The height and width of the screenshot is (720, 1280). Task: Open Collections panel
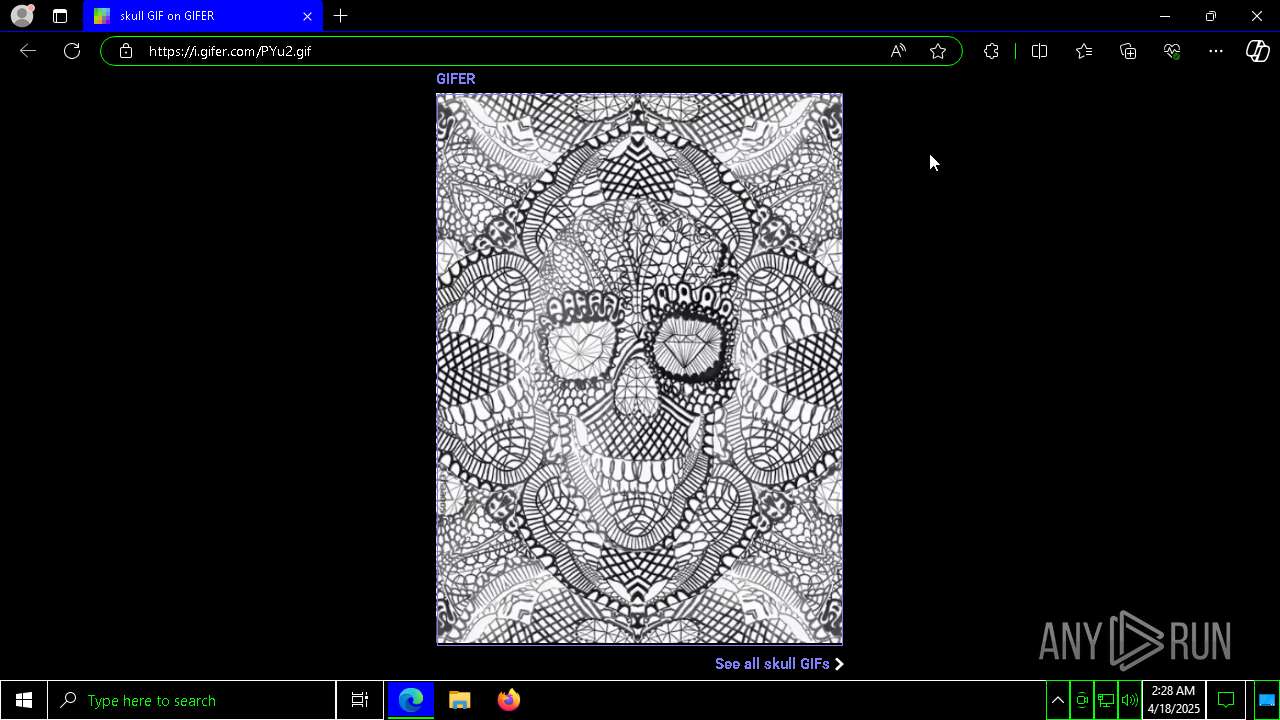click(1128, 51)
